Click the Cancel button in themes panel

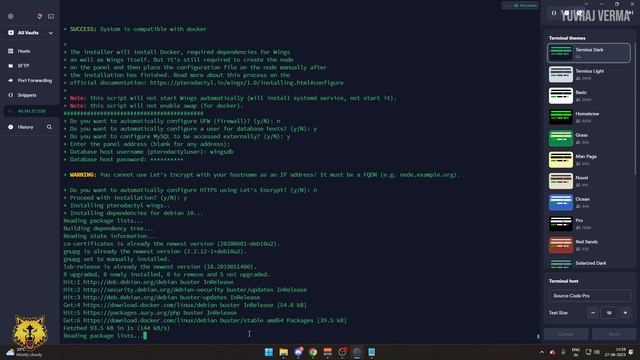566,334
